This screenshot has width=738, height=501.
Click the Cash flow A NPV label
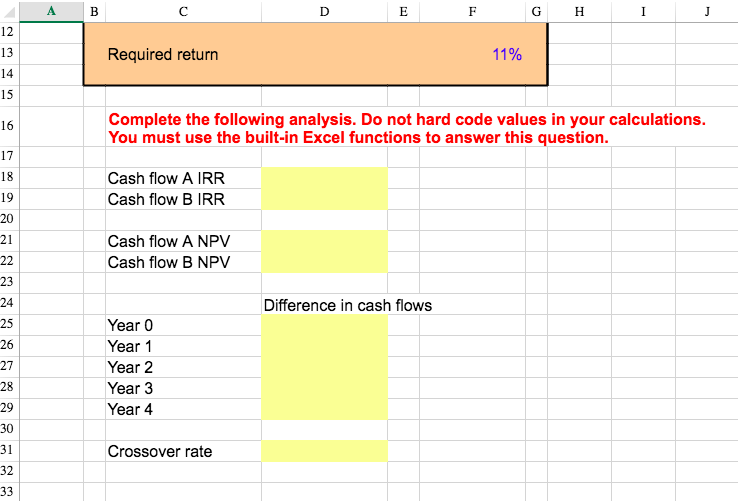pos(168,242)
